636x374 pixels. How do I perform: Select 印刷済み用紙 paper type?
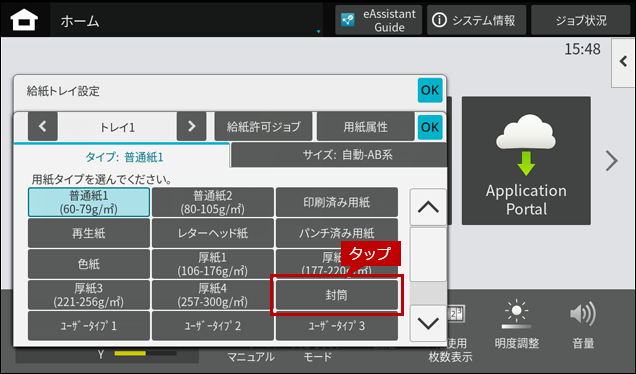(337, 202)
